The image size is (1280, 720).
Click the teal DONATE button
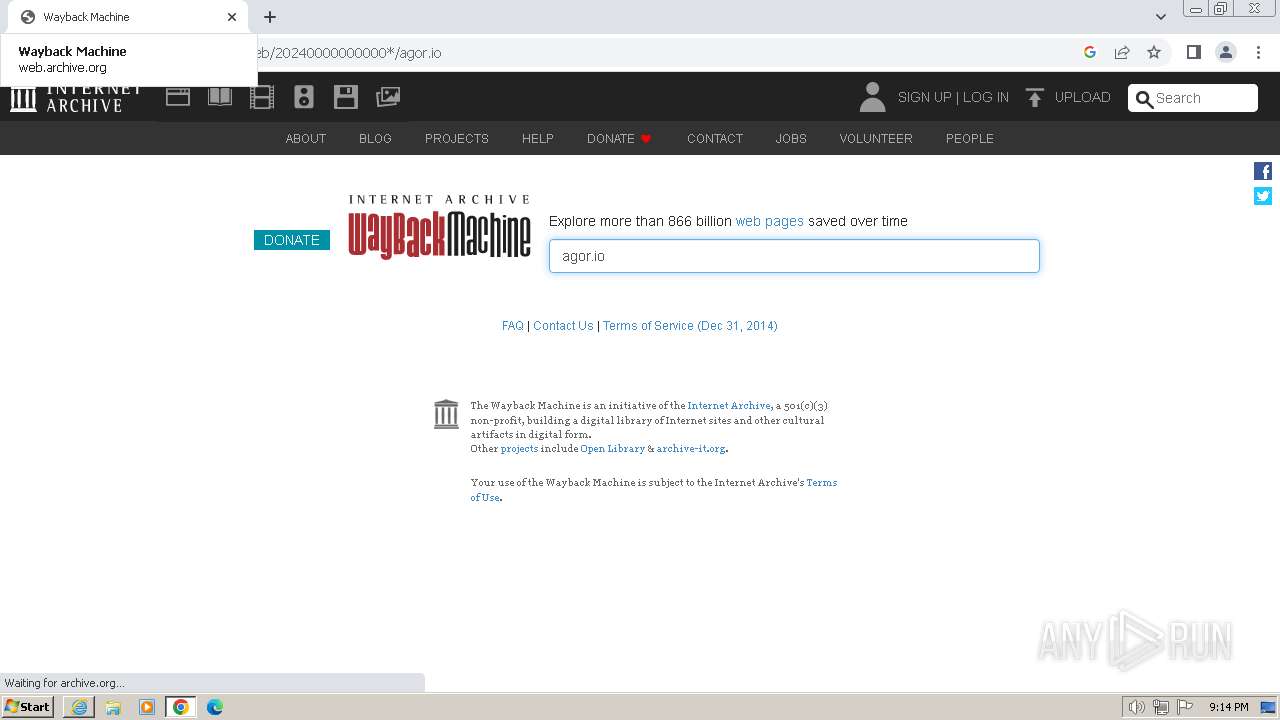[x=292, y=240]
